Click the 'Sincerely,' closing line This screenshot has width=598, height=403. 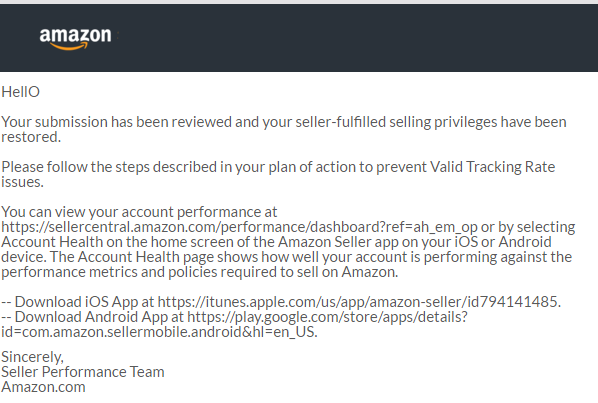pos(32,357)
